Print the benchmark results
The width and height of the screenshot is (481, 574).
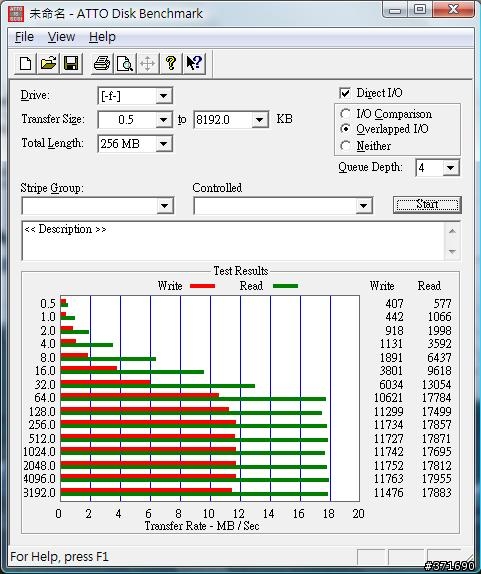click(102, 64)
